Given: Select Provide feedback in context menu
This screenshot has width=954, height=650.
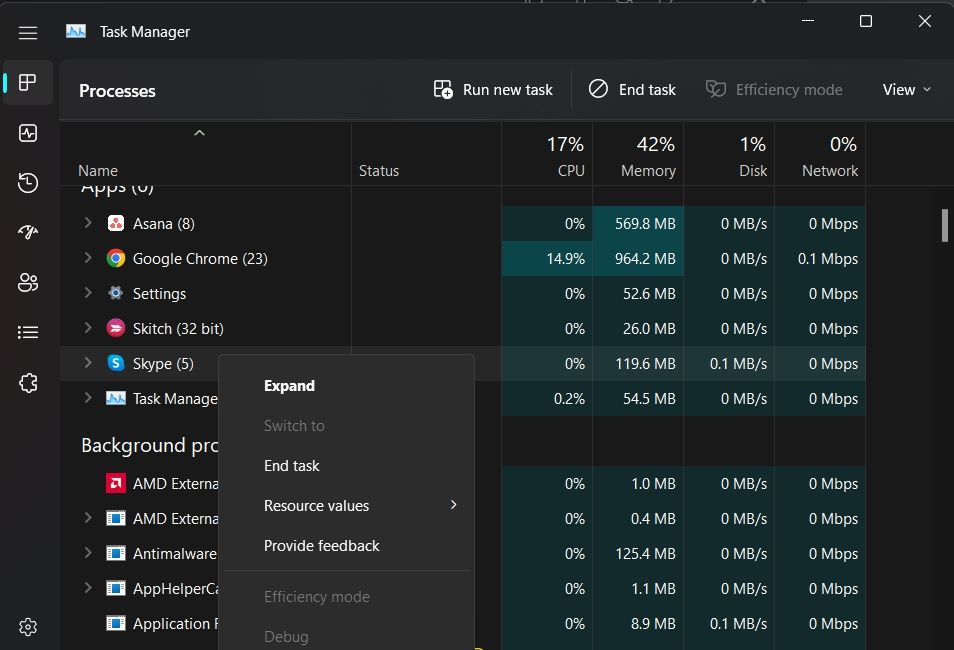Looking at the screenshot, I should coord(322,546).
